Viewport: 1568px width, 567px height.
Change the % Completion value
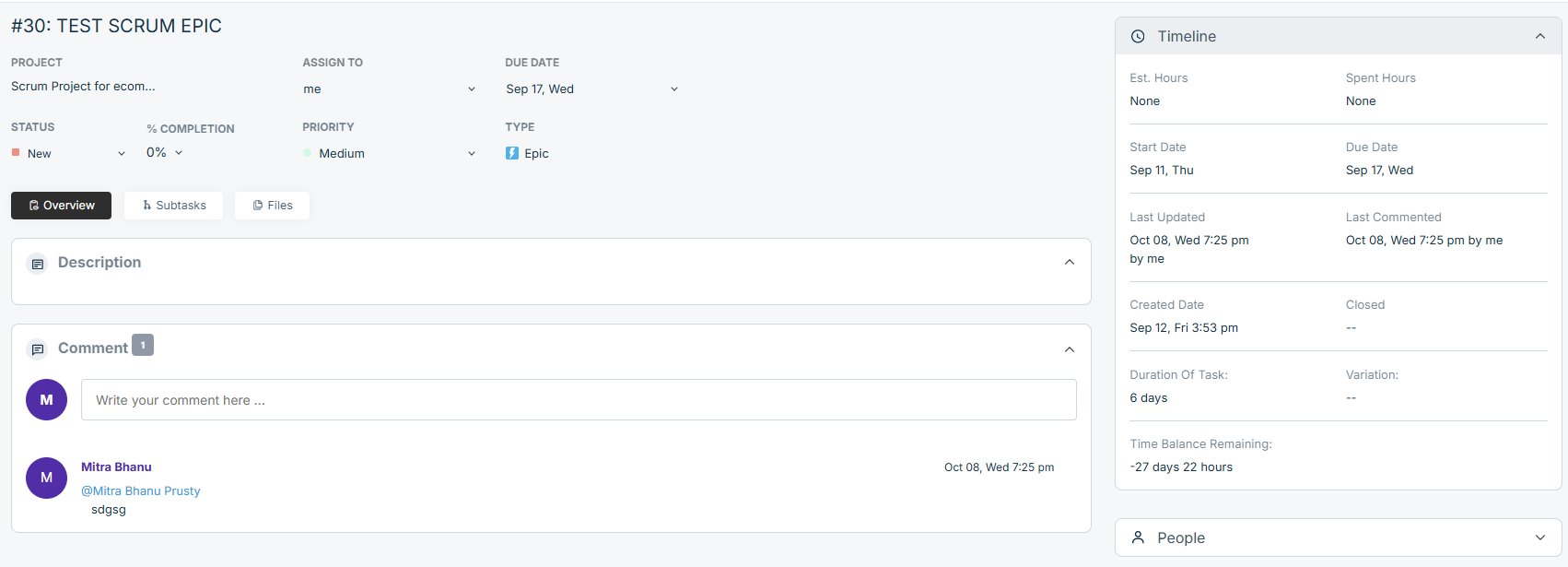[165, 153]
